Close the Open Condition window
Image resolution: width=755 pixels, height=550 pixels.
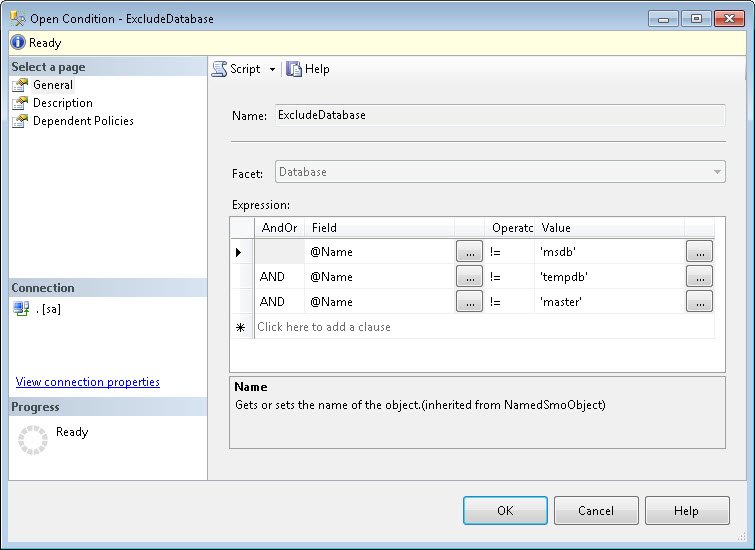click(729, 19)
